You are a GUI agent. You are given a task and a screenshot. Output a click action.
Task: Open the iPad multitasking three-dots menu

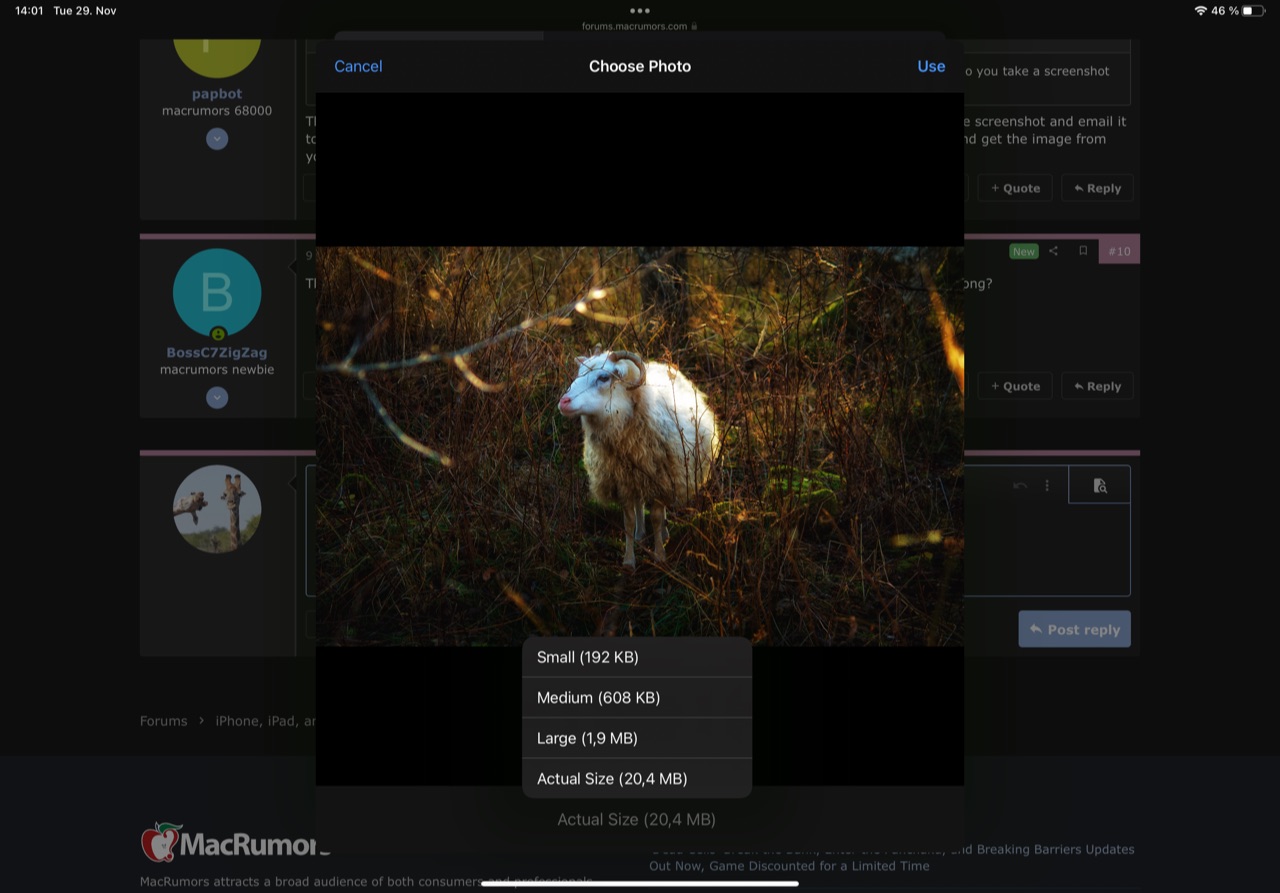(640, 10)
